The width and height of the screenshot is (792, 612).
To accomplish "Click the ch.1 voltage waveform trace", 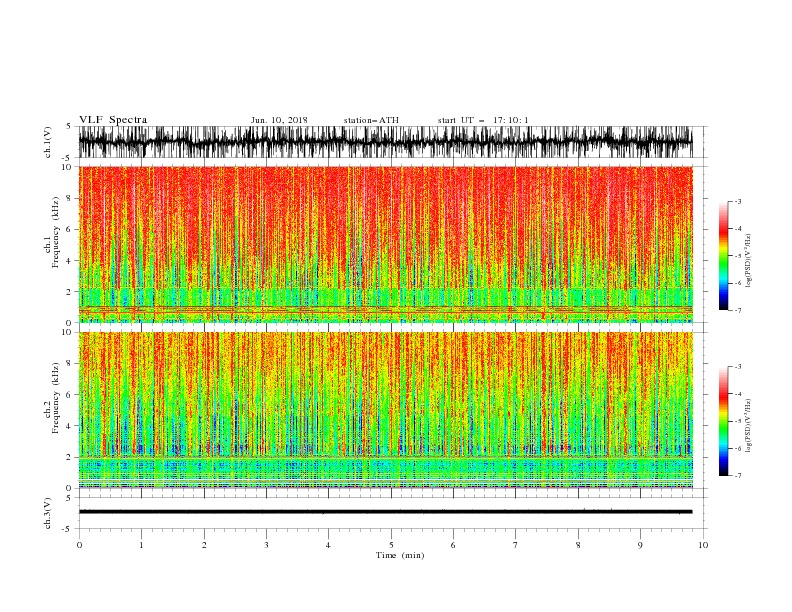I will click(385, 142).
